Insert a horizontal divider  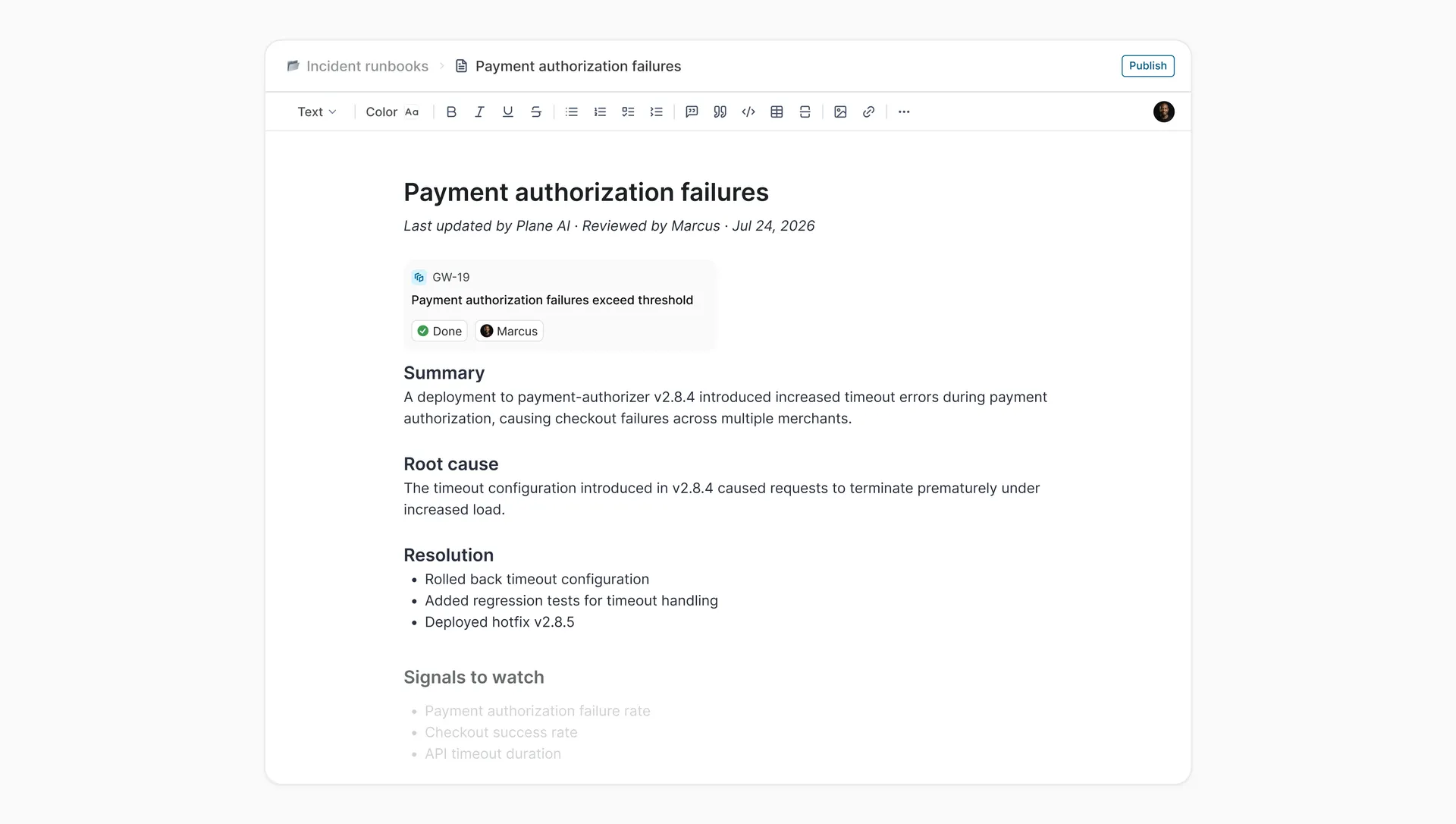805,112
